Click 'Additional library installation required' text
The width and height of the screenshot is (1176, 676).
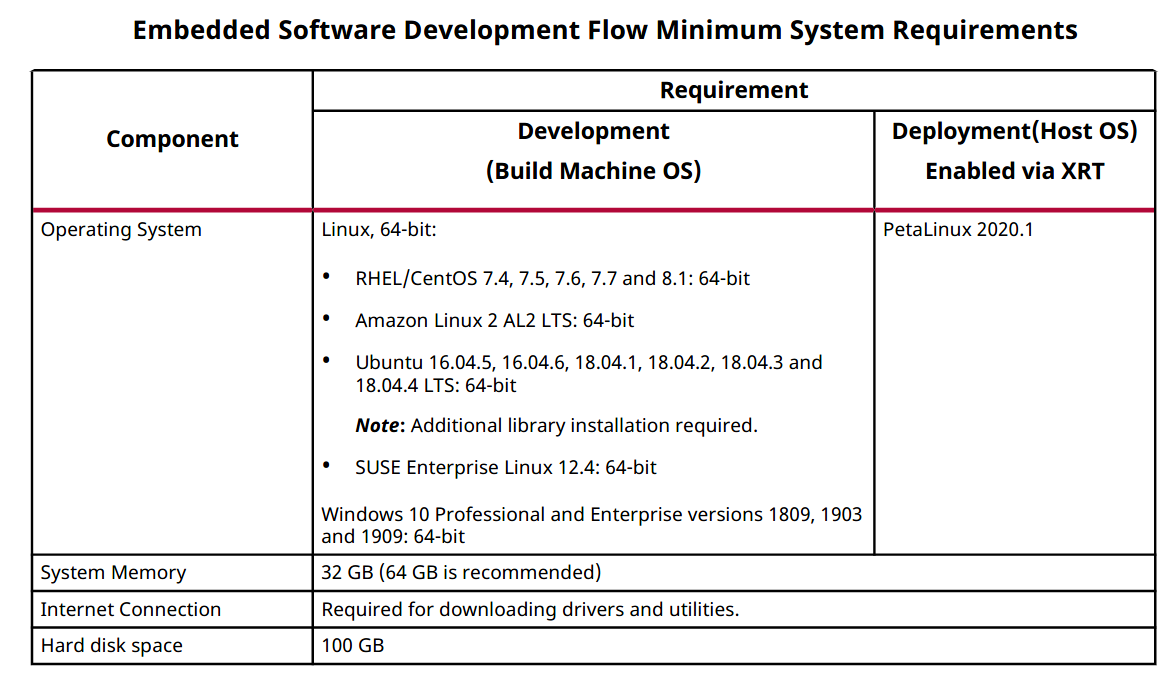(x=584, y=426)
